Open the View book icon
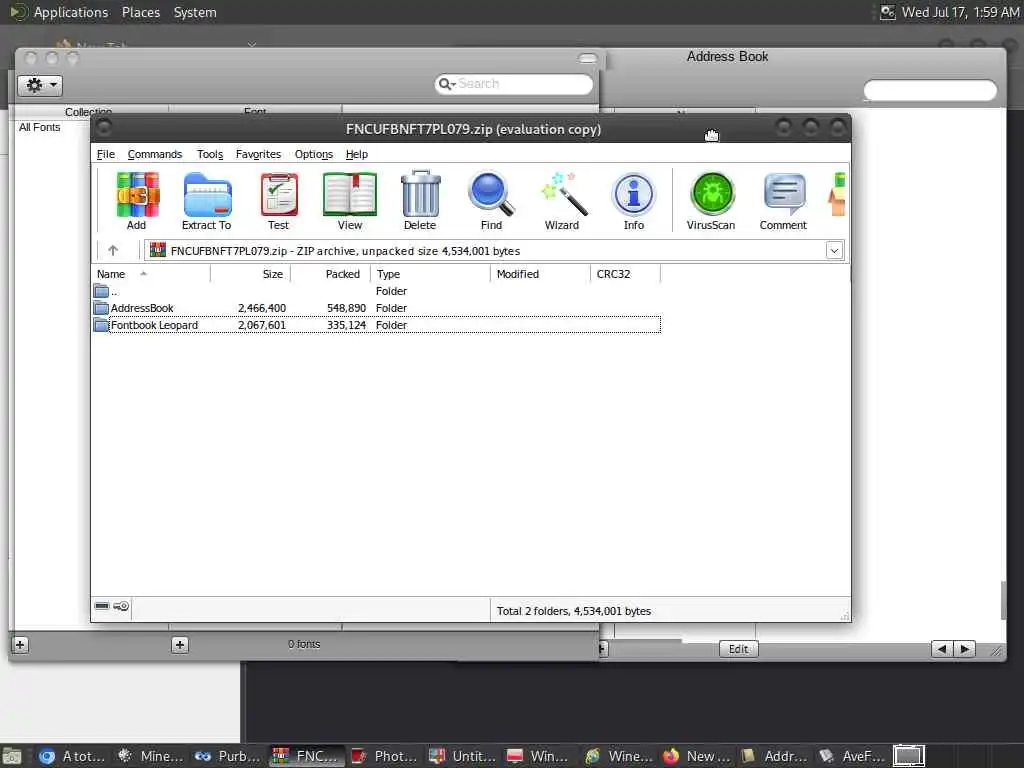 tap(350, 194)
